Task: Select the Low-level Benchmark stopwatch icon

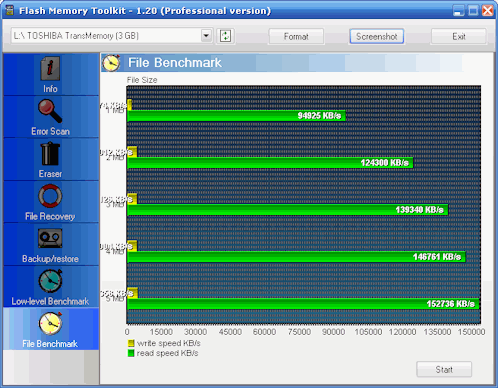Action: (50, 281)
